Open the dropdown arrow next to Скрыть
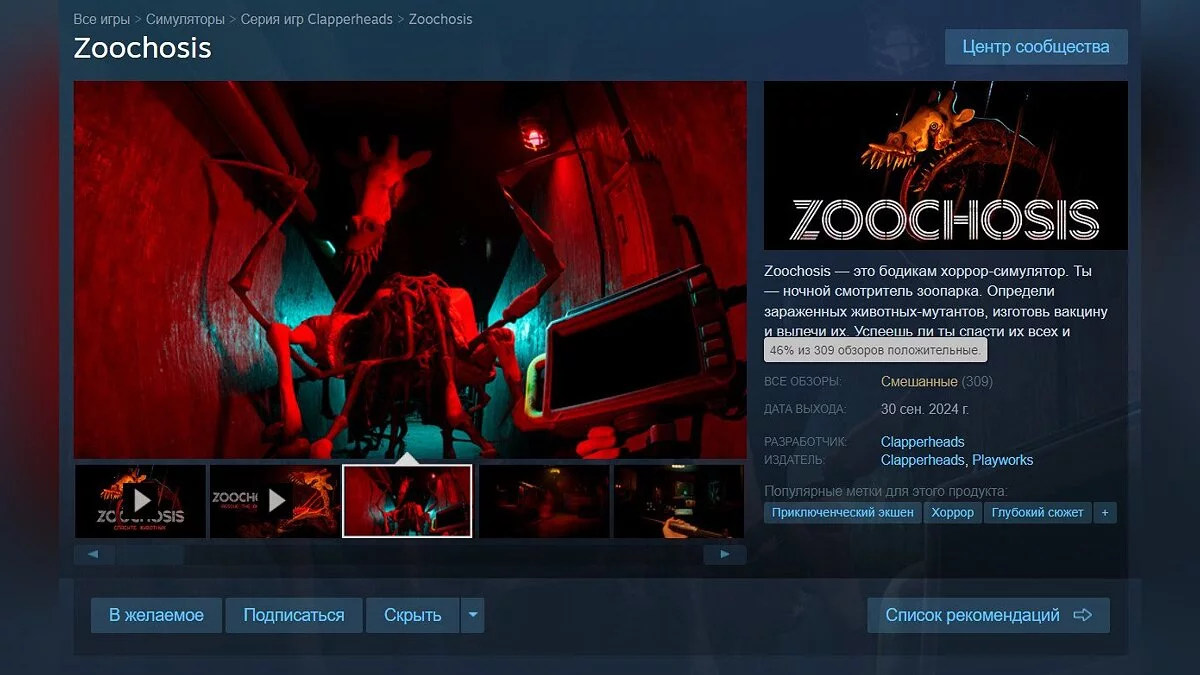This screenshot has width=1200, height=675. point(472,615)
